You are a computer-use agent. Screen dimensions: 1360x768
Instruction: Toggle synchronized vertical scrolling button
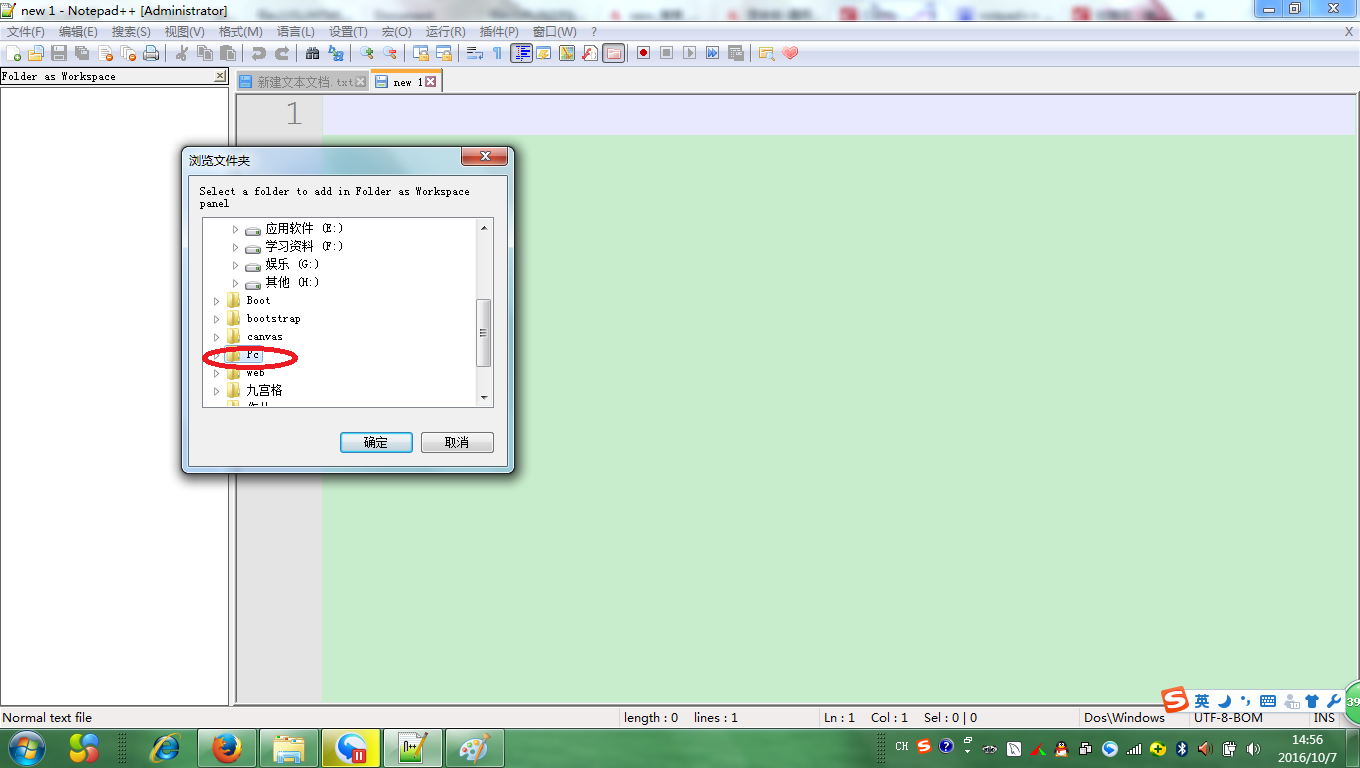click(x=421, y=53)
